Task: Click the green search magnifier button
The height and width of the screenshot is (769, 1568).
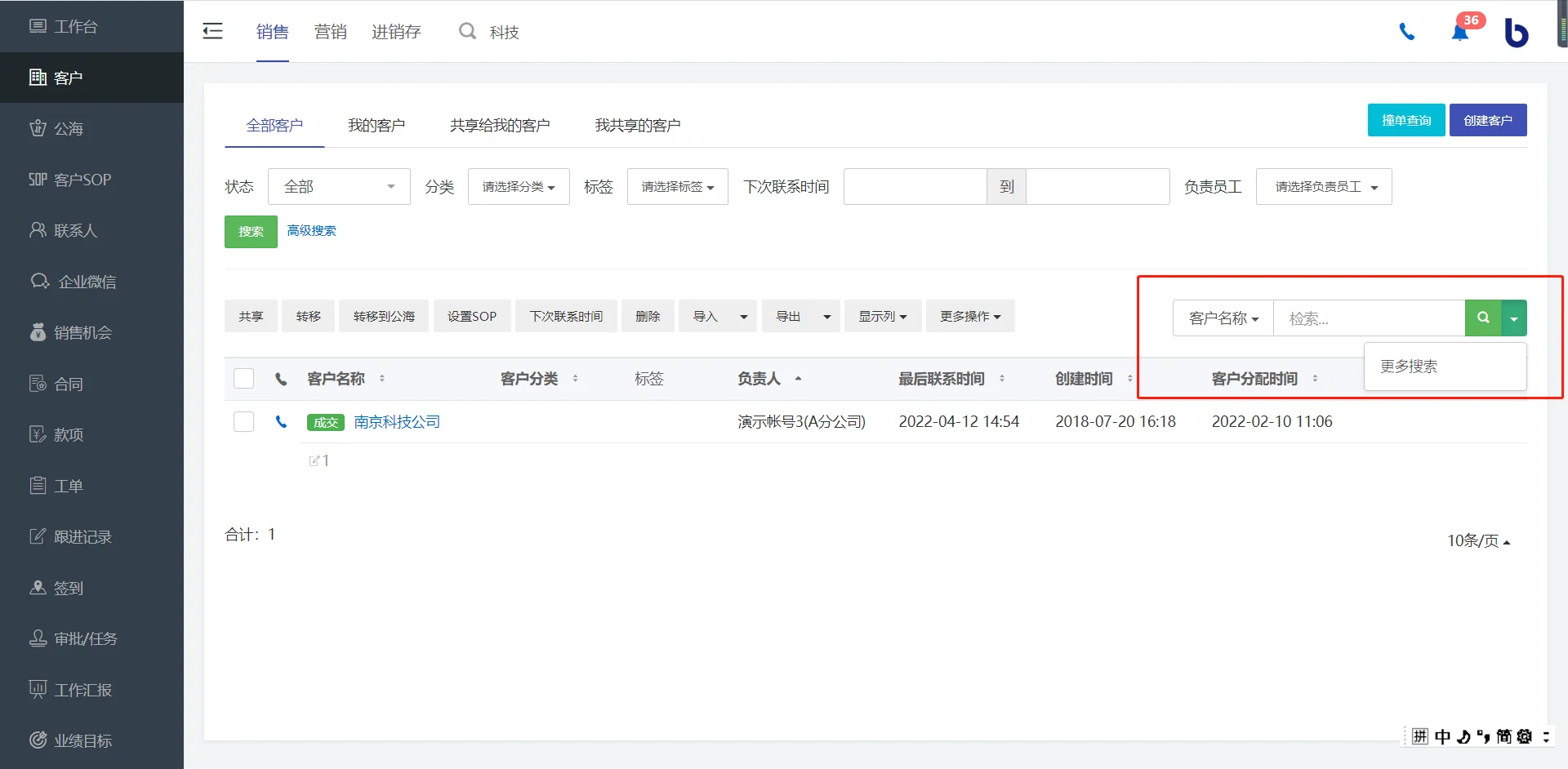Action: (x=1483, y=318)
